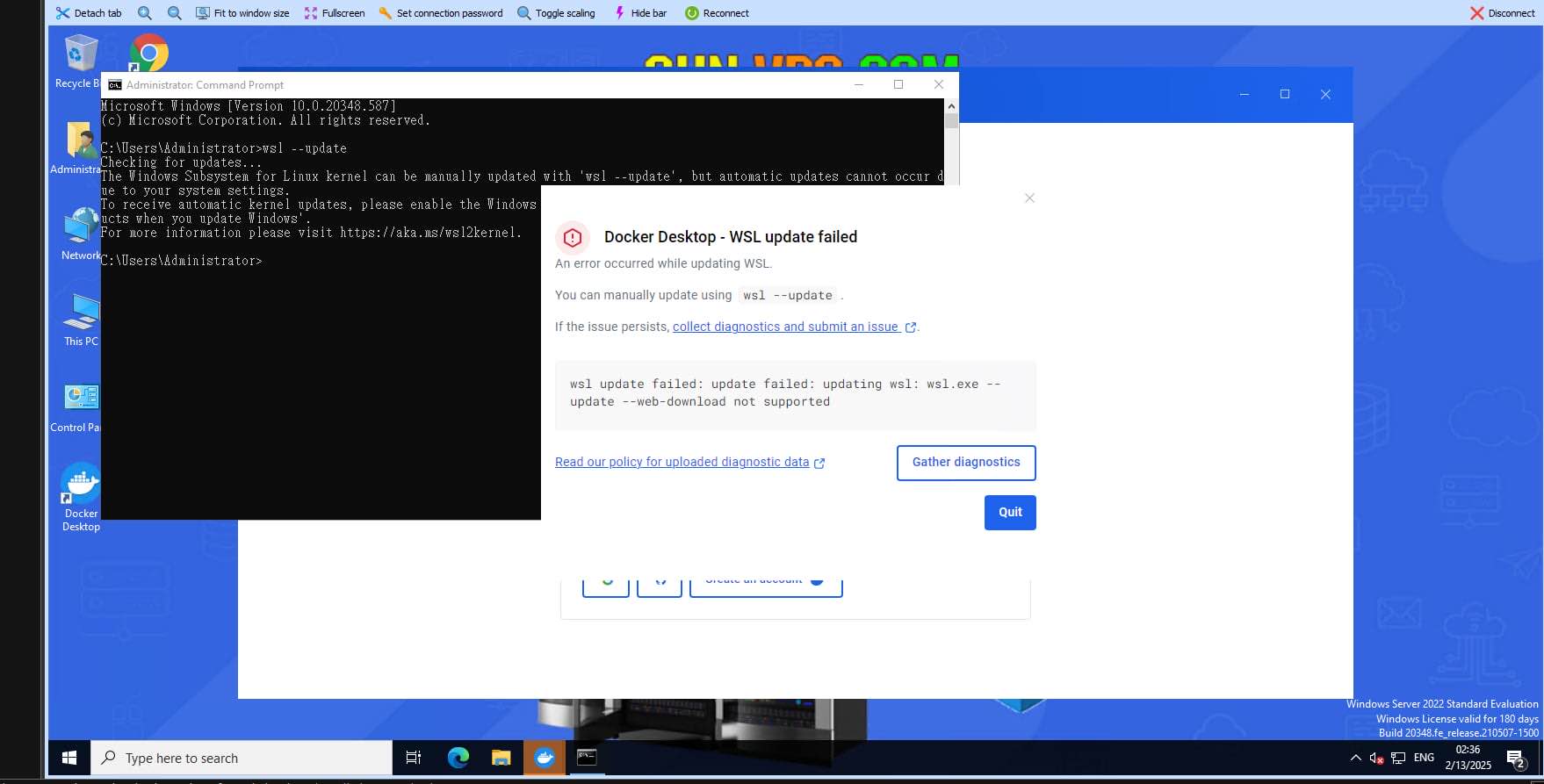Open File Explorer from the taskbar
Viewport: 1544px width, 784px height.
pyautogui.click(x=501, y=758)
